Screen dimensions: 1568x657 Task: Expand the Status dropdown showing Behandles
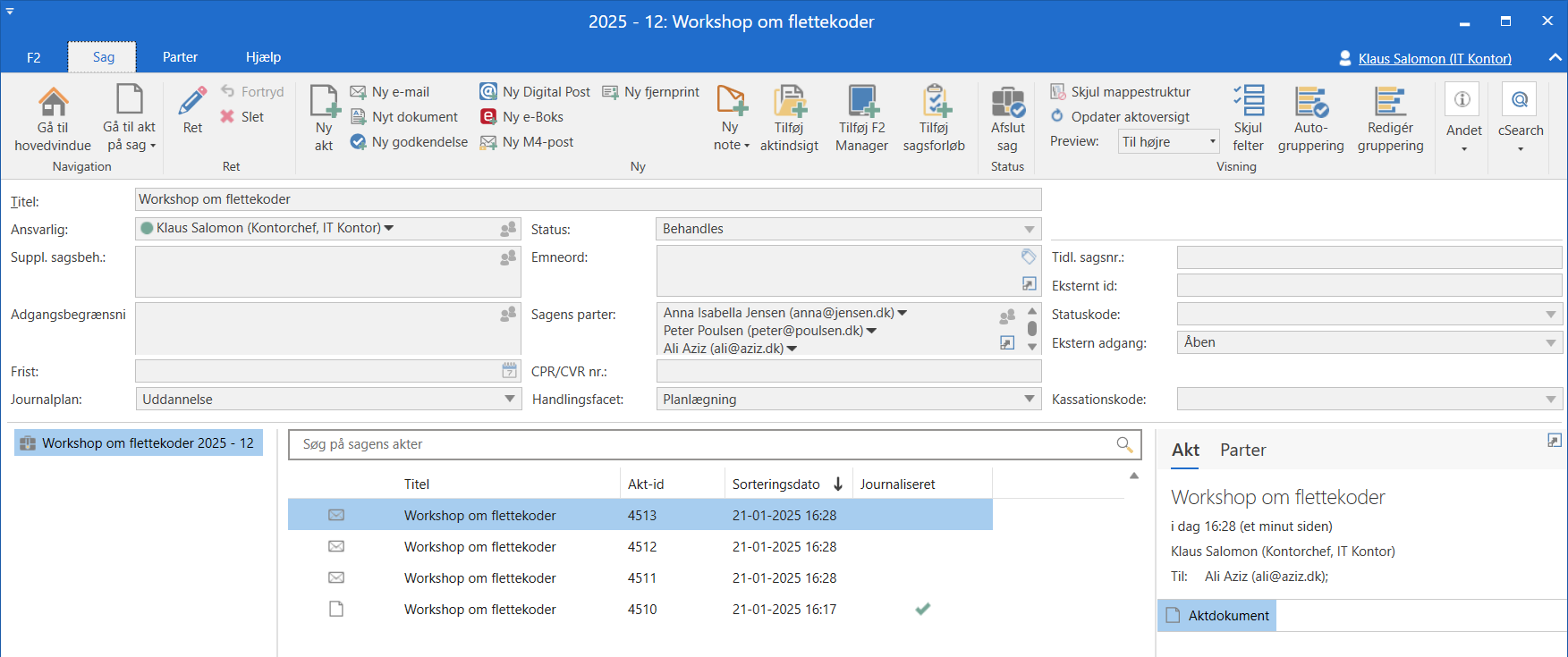[1029, 230]
